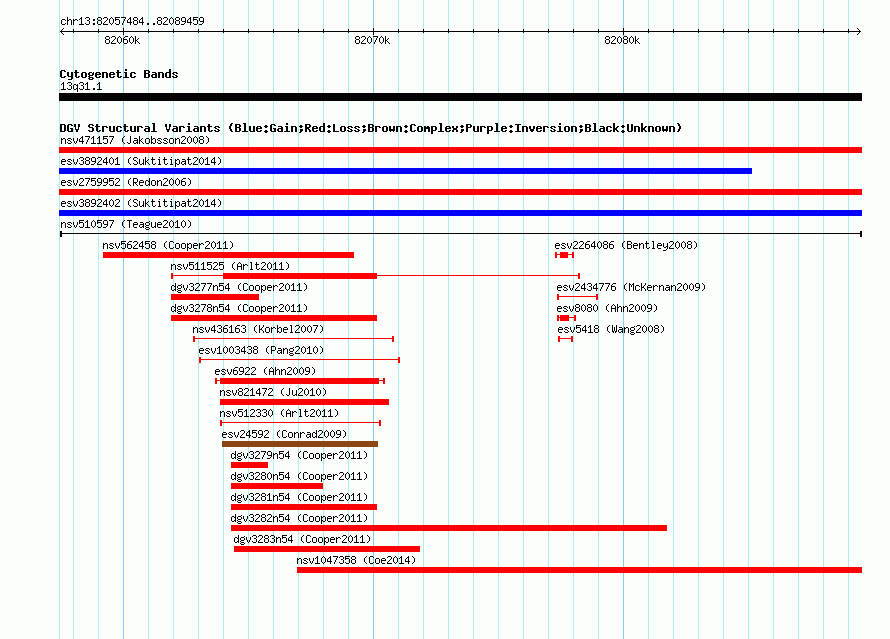Click nsv1047358 (Coe2014) label

point(356,560)
